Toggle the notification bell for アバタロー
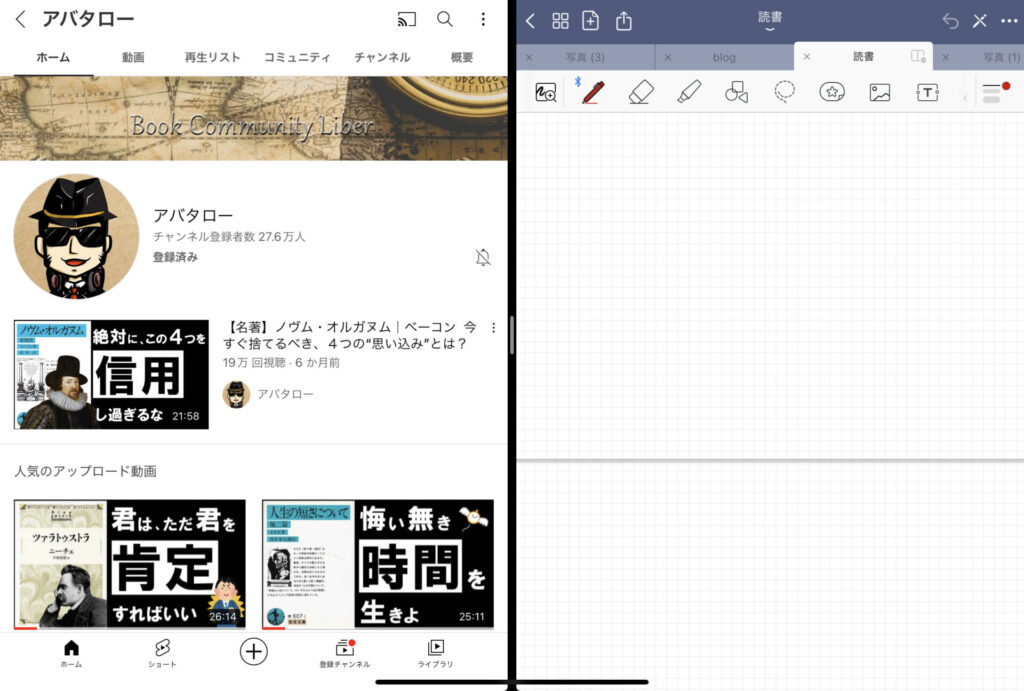 483,257
